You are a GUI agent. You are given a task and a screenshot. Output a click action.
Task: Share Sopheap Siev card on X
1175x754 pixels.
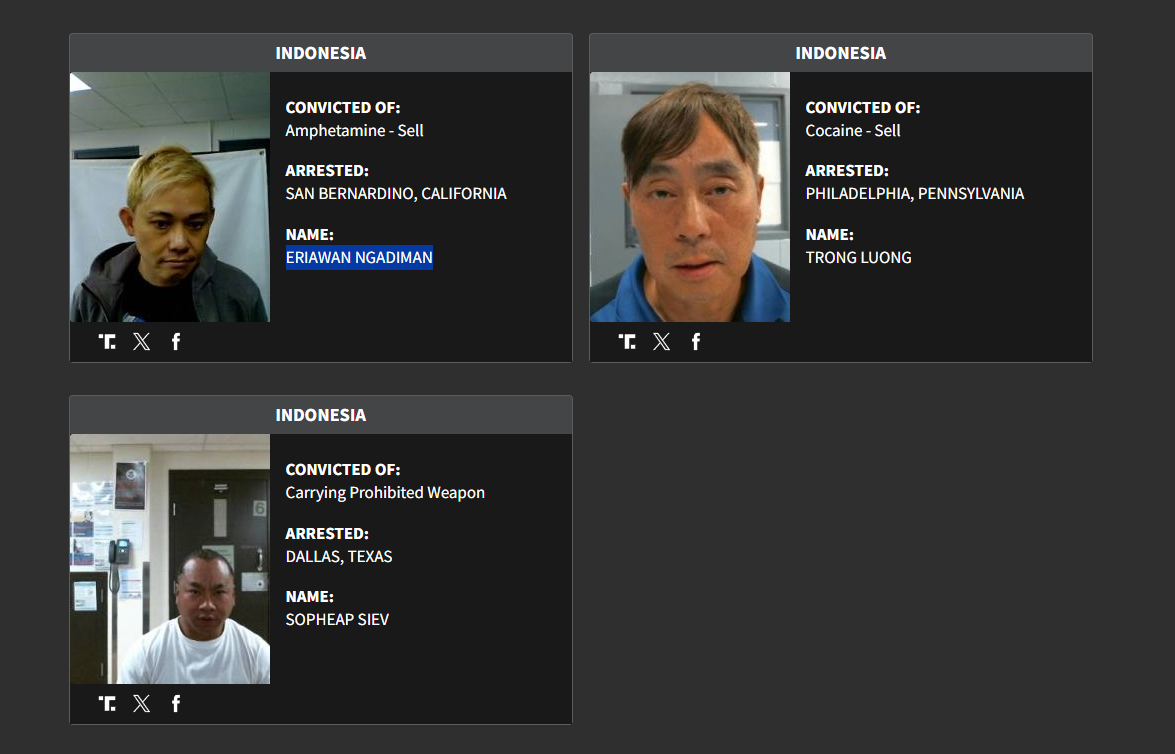pyautogui.click(x=142, y=704)
